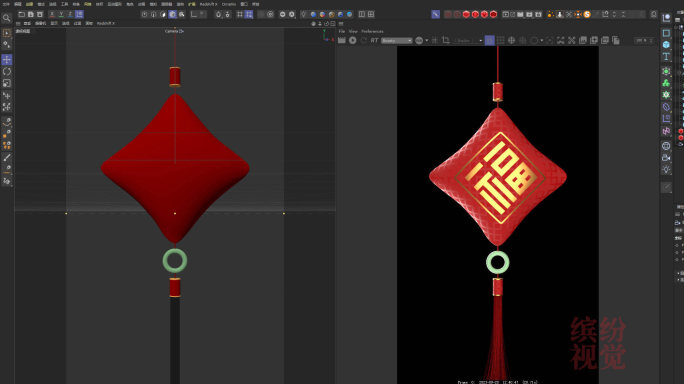Click the four-view layout icon
684x384 pixels.
pyautogui.click(x=371, y=14)
